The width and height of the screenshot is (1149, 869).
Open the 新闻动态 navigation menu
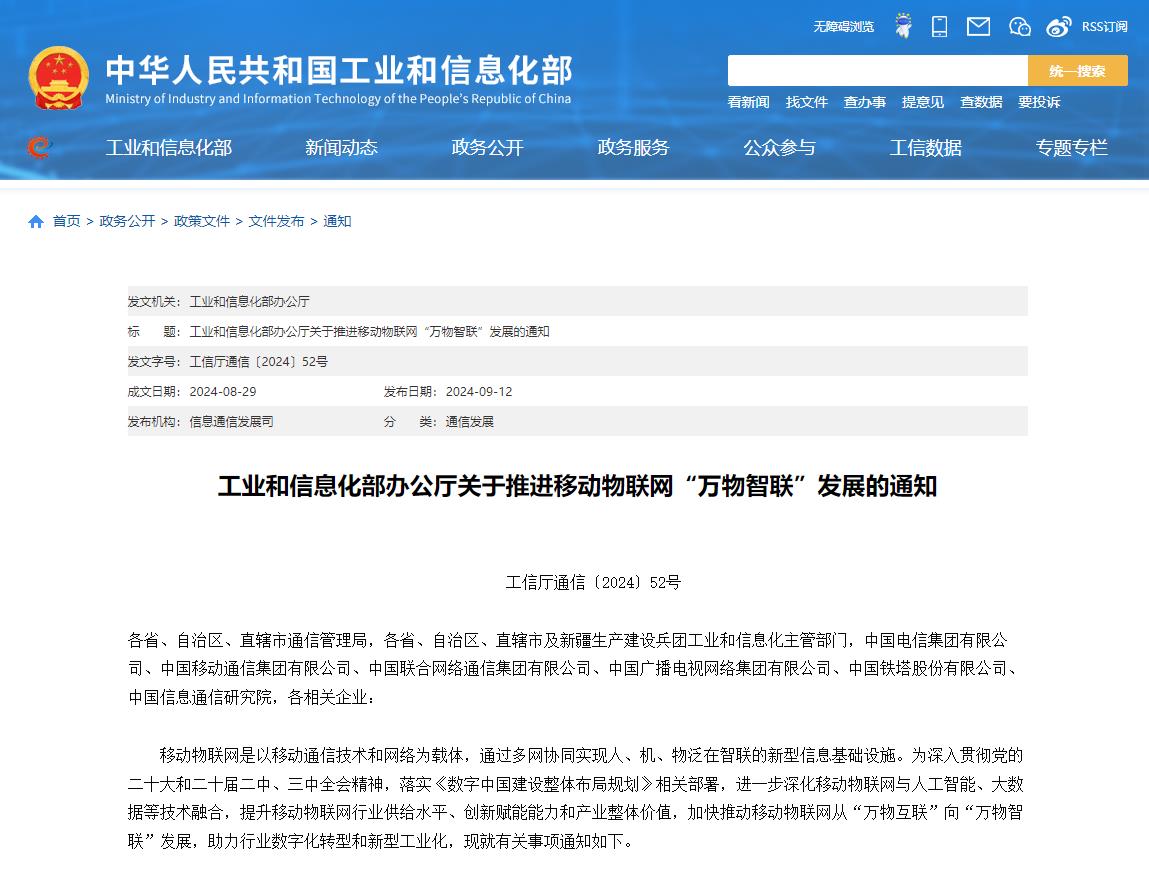(x=341, y=148)
